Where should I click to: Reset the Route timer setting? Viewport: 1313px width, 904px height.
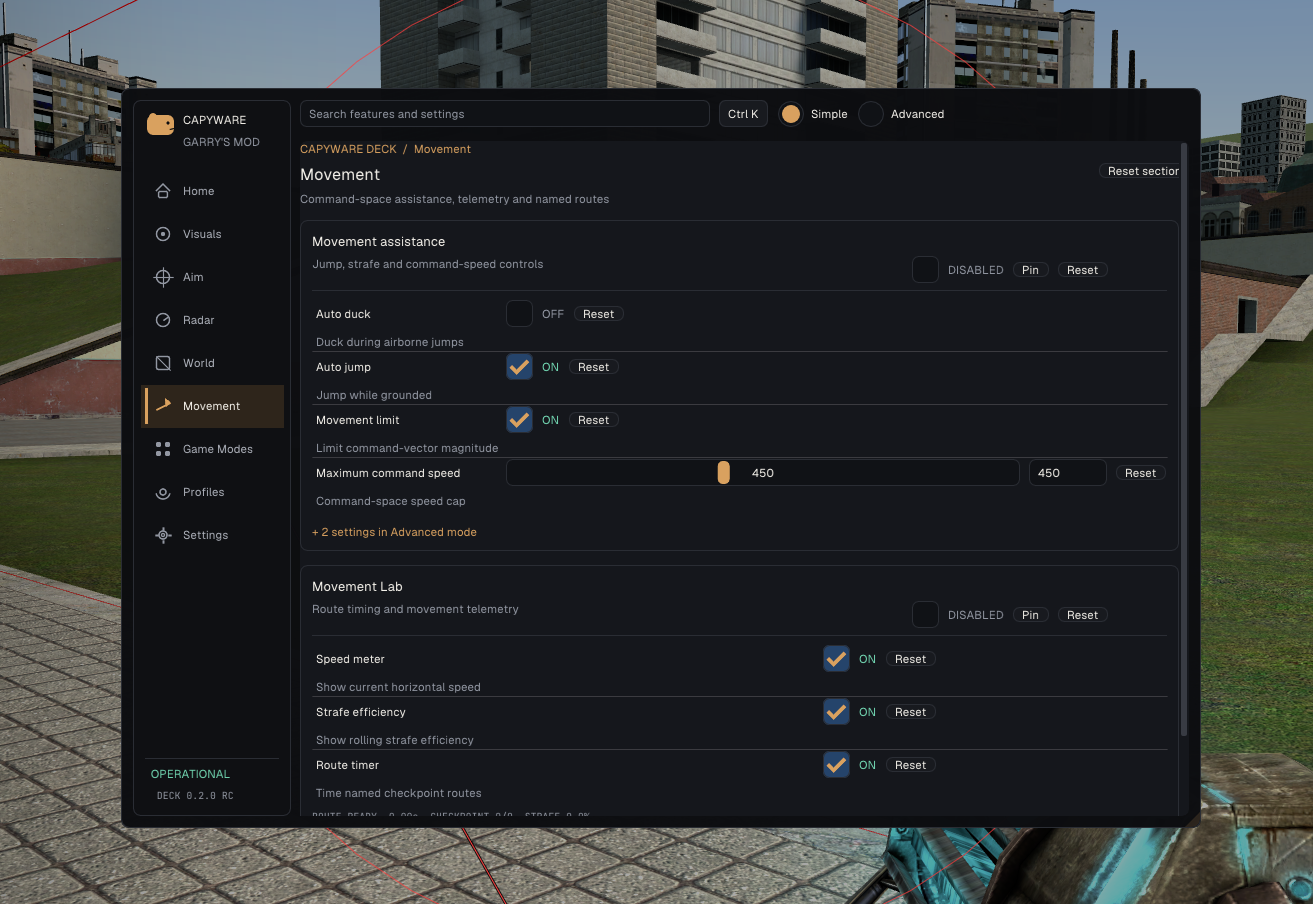(910, 765)
